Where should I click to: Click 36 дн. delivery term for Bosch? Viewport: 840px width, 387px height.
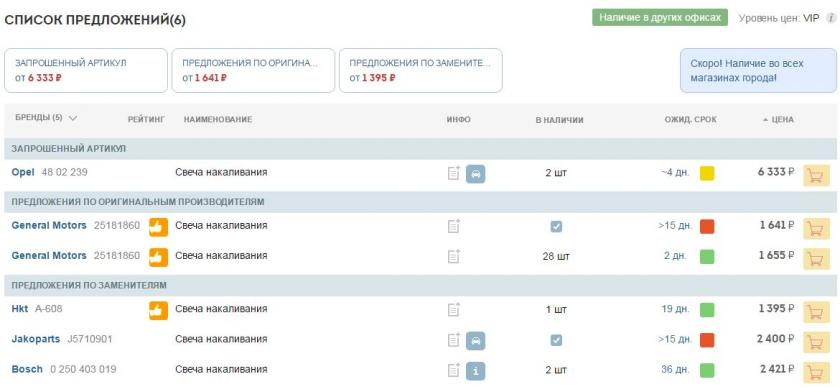[x=674, y=370]
